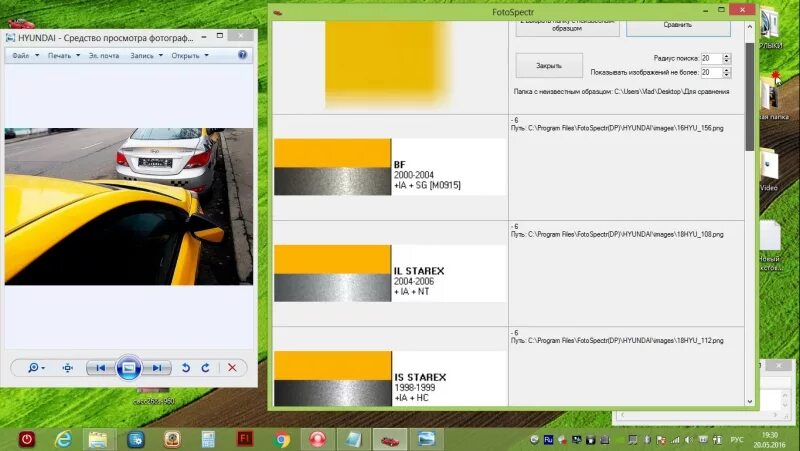Switch to FotoSpectr red car taskbar button

[390, 439]
